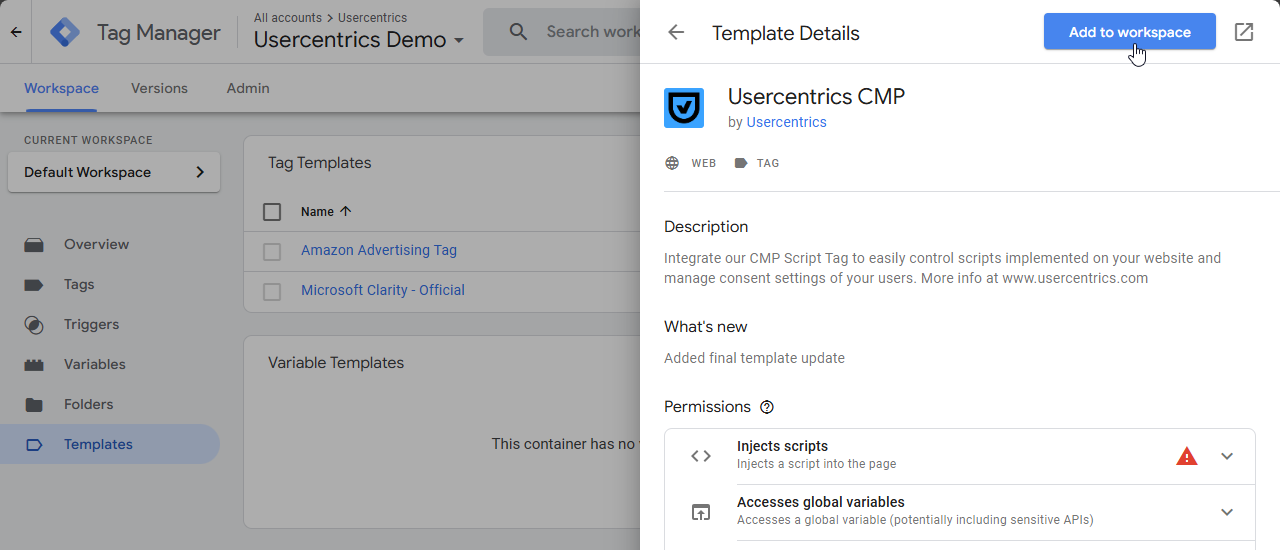
Task: Click the search magnifier icon
Action: [x=518, y=32]
